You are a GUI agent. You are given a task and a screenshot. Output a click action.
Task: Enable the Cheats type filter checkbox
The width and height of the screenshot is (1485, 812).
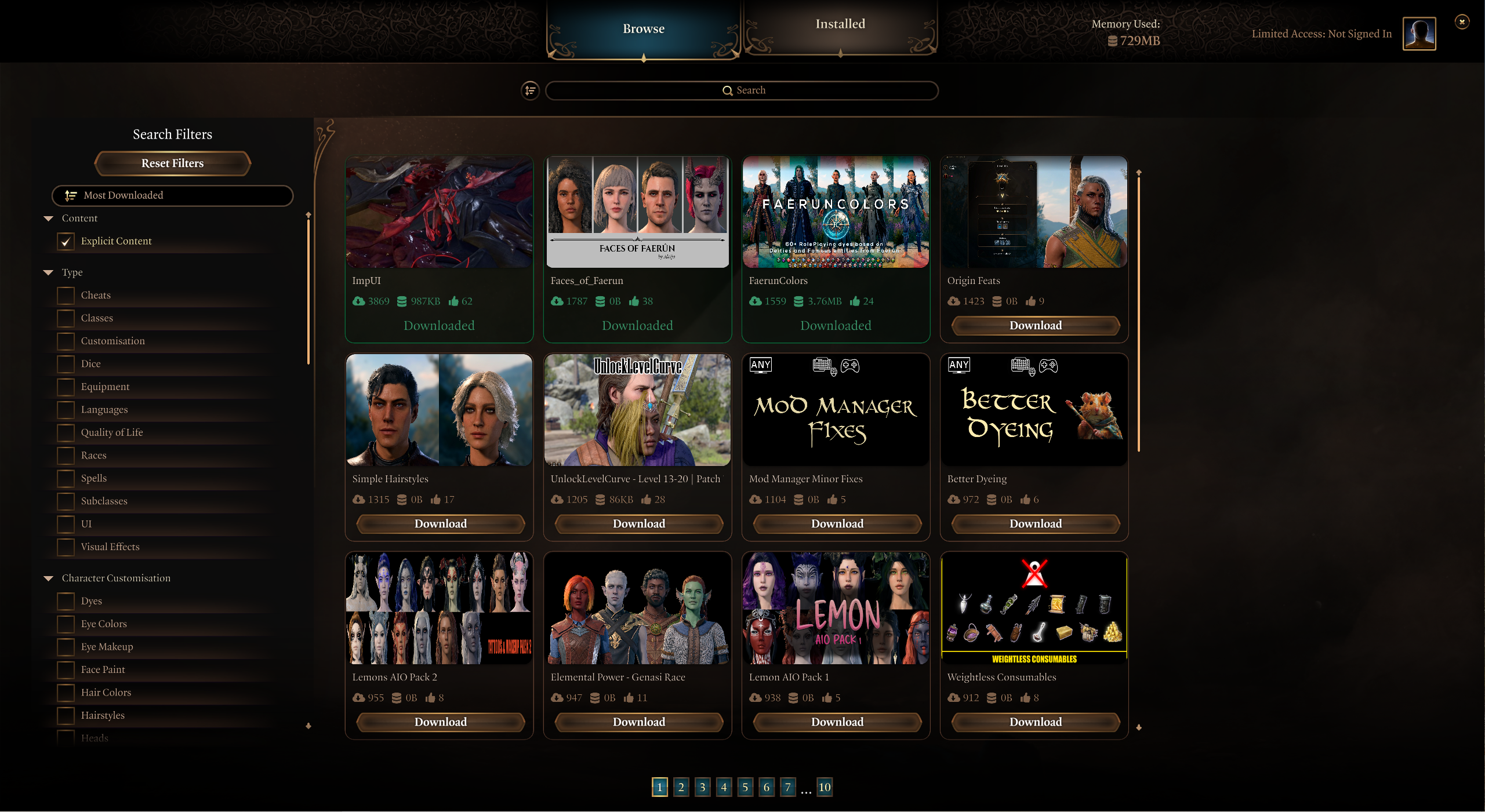[x=66, y=295]
